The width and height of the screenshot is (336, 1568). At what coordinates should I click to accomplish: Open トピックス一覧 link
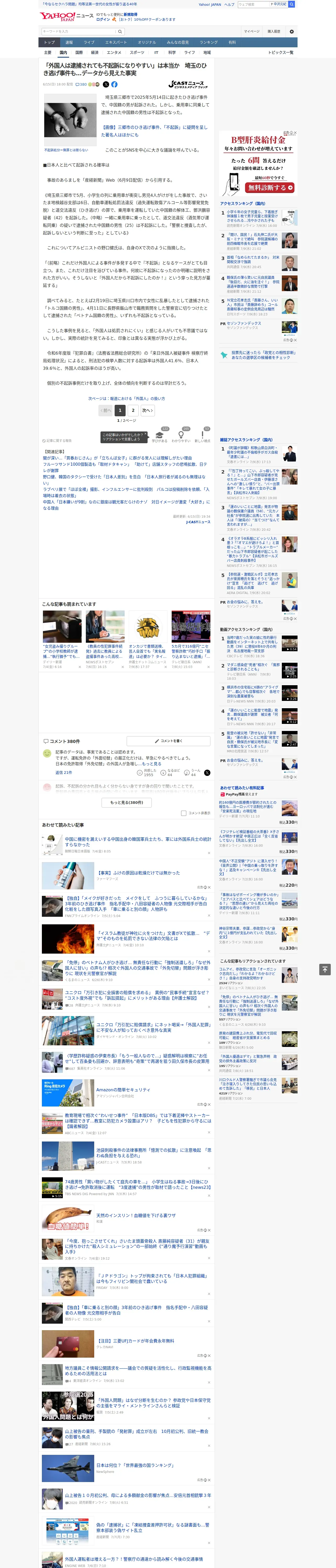[281, 52]
